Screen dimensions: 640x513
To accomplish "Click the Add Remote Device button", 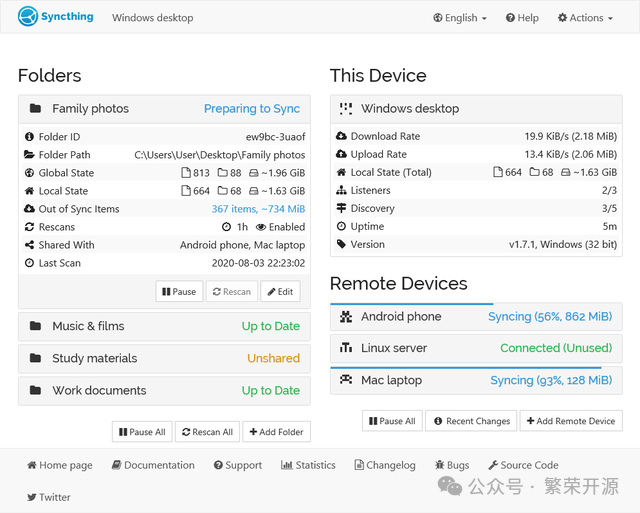I will tap(570, 421).
